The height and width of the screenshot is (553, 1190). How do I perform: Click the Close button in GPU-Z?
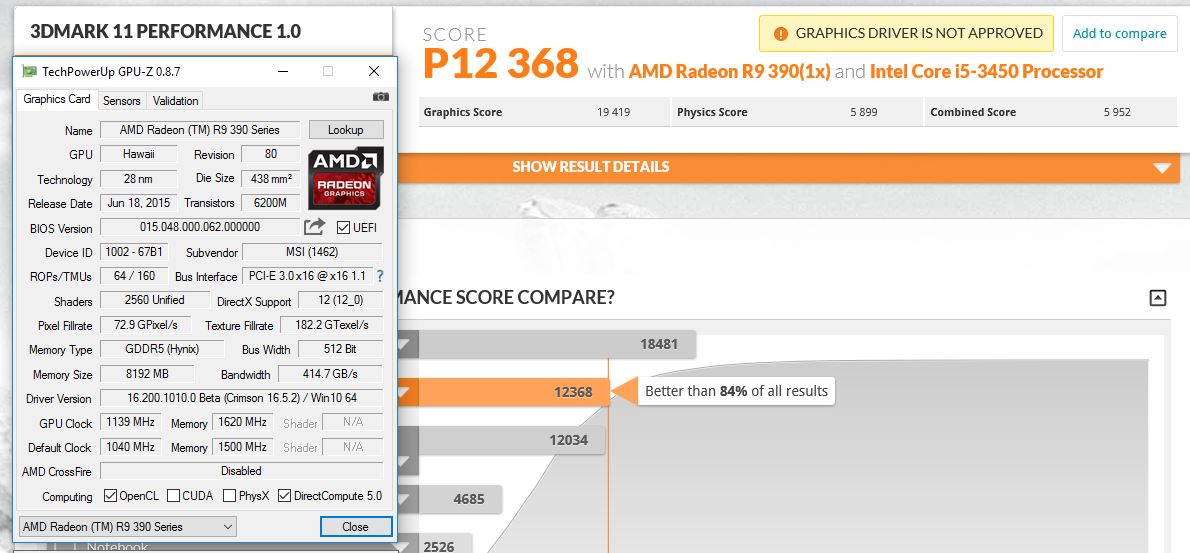pyautogui.click(x=355, y=526)
